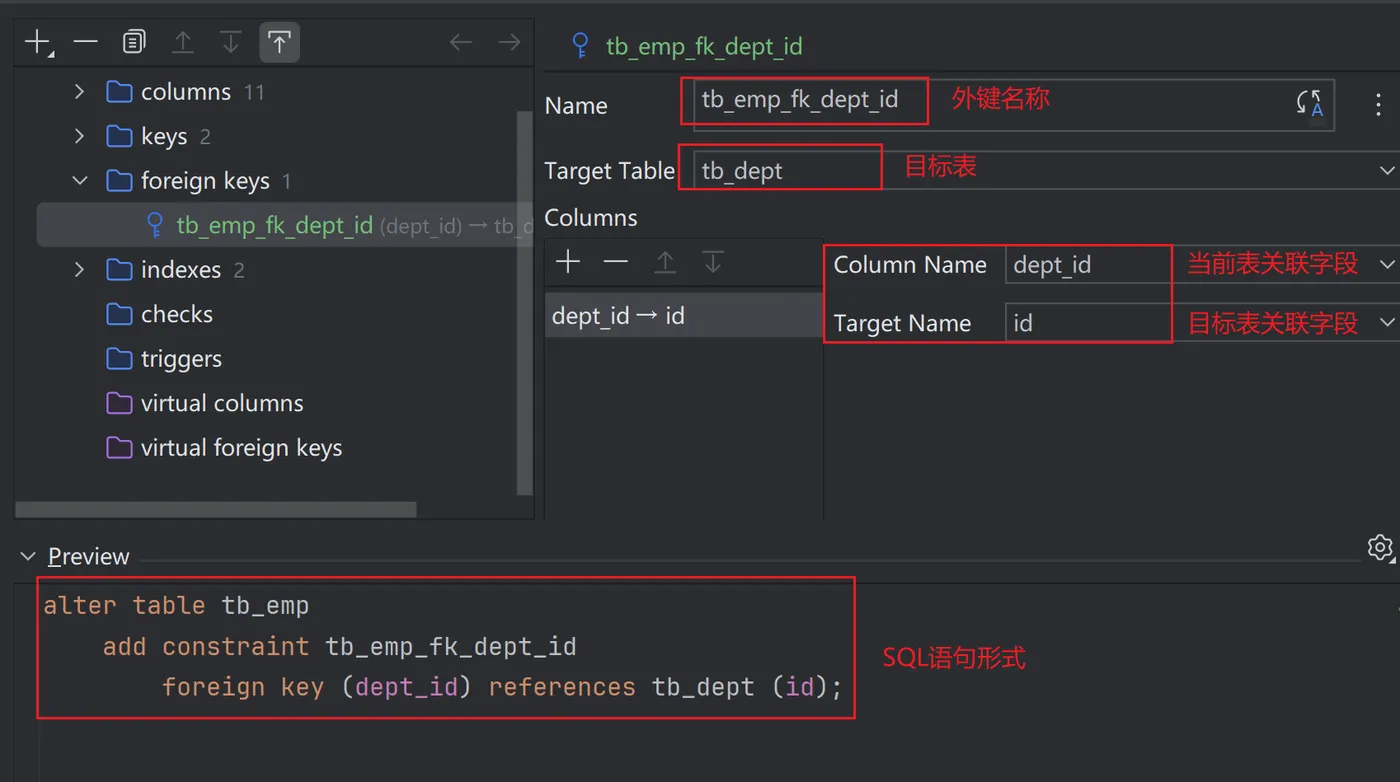Click 'add constraint' line in SQL preview
This screenshot has width=1400, height=782.
pyautogui.click(x=340, y=647)
